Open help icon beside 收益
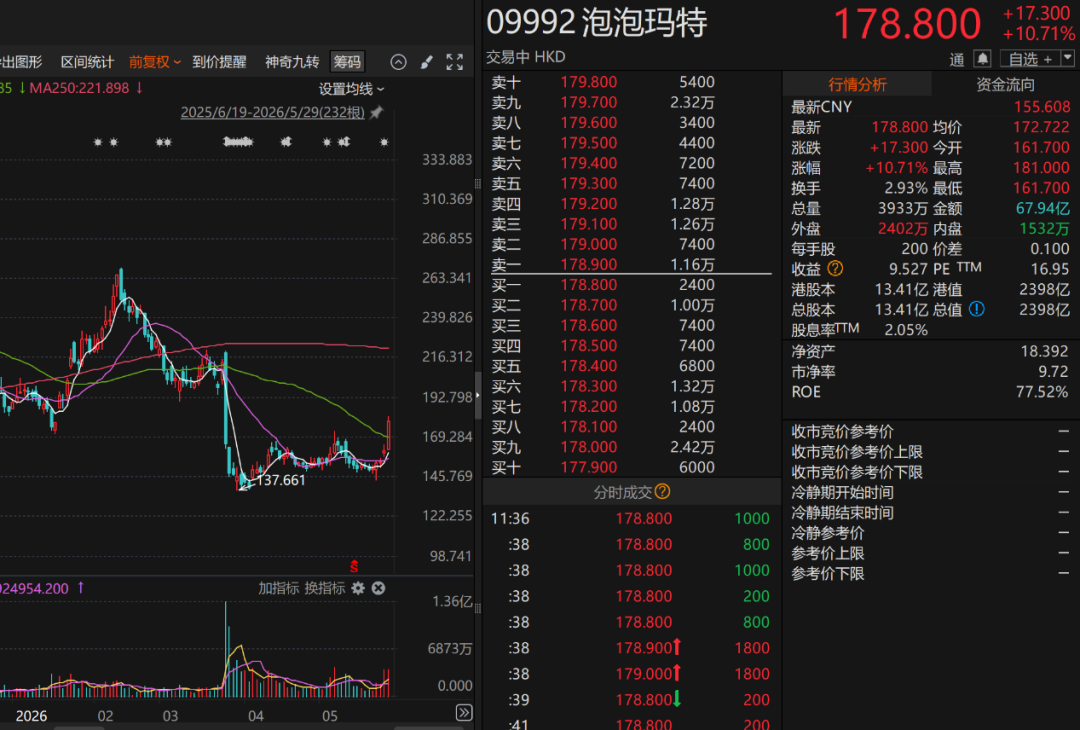 click(x=835, y=269)
